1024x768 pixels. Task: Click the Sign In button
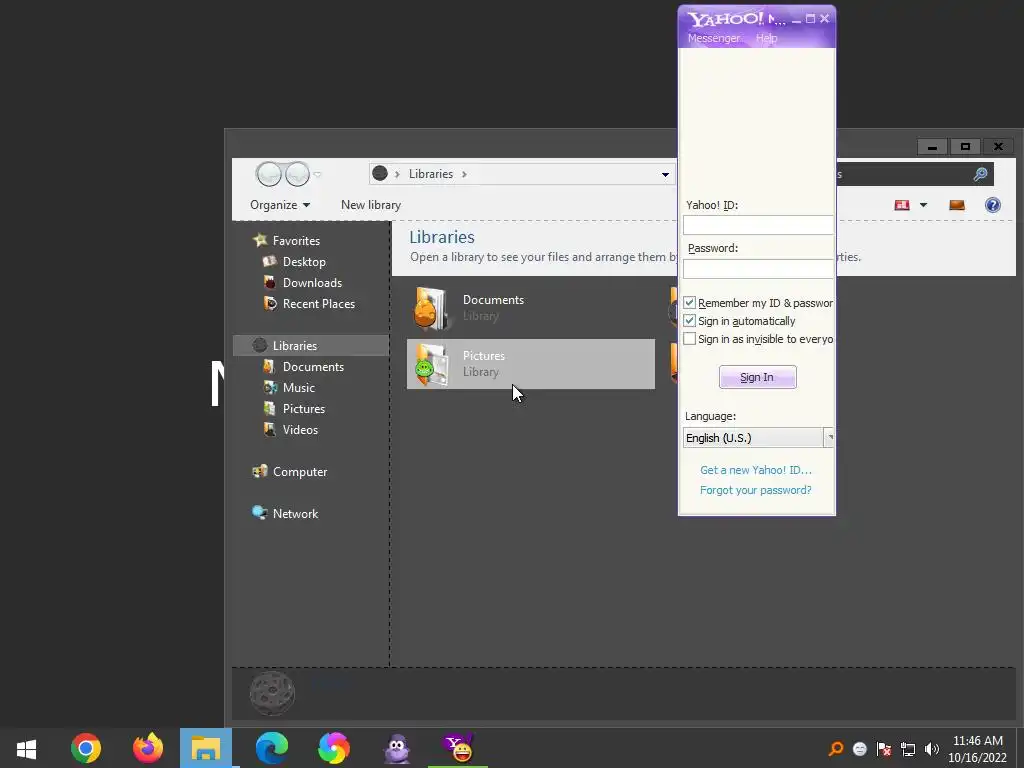pos(758,377)
